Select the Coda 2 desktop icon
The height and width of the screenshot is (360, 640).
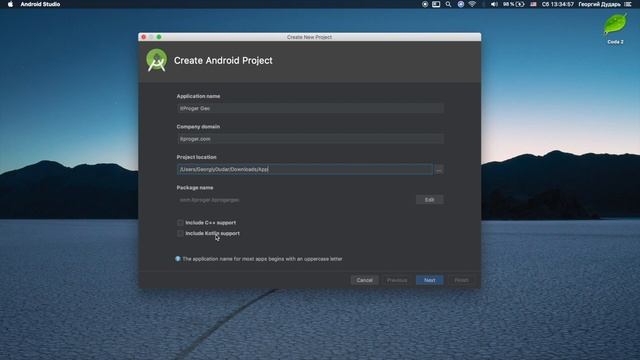point(615,29)
